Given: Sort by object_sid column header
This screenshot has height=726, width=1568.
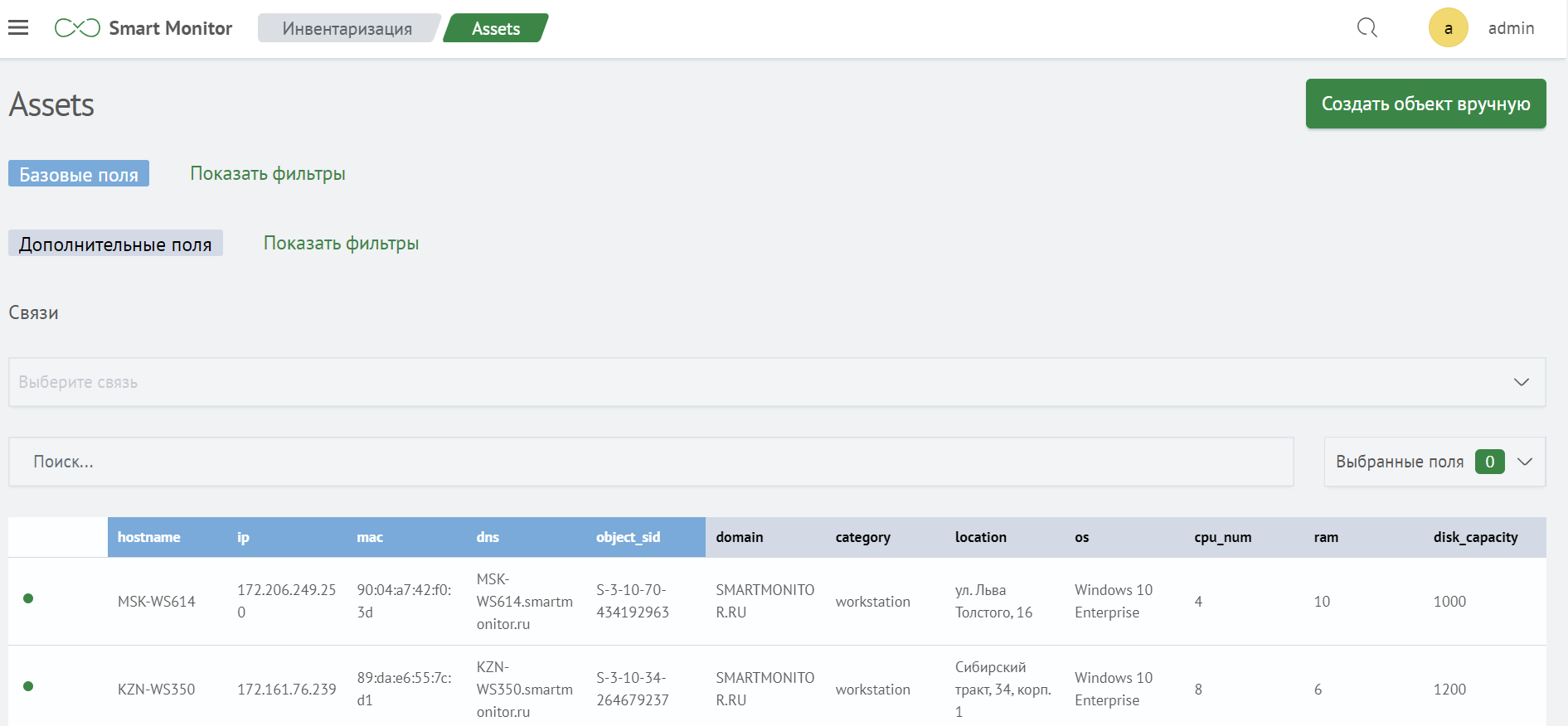Looking at the screenshot, I should (x=629, y=537).
